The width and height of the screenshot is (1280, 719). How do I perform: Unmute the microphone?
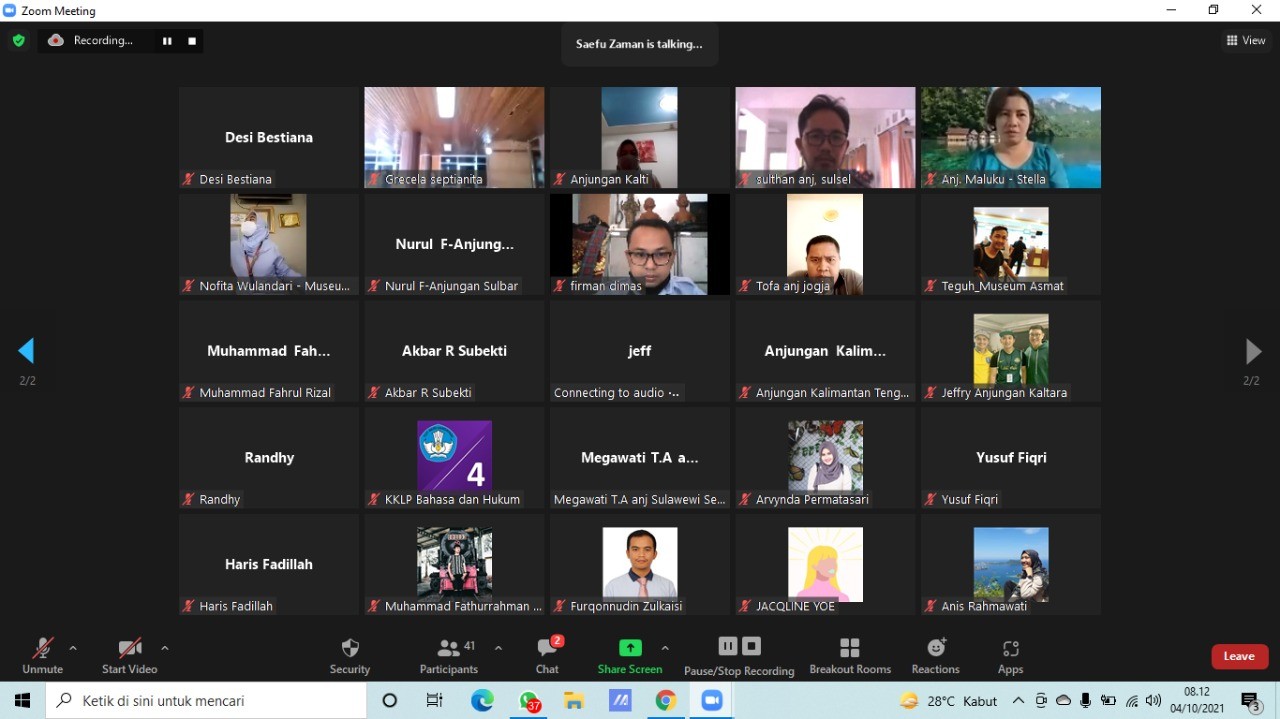click(x=42, y=655)
